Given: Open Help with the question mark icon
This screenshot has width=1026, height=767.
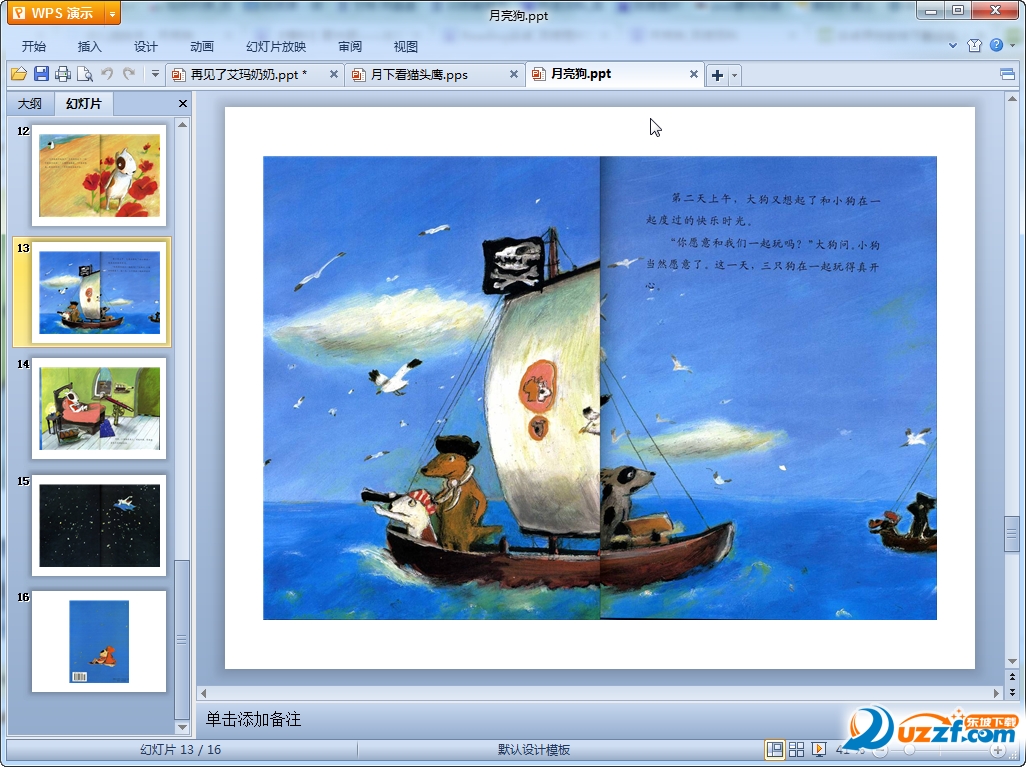Looking at the screenshot, I should 996,45.
